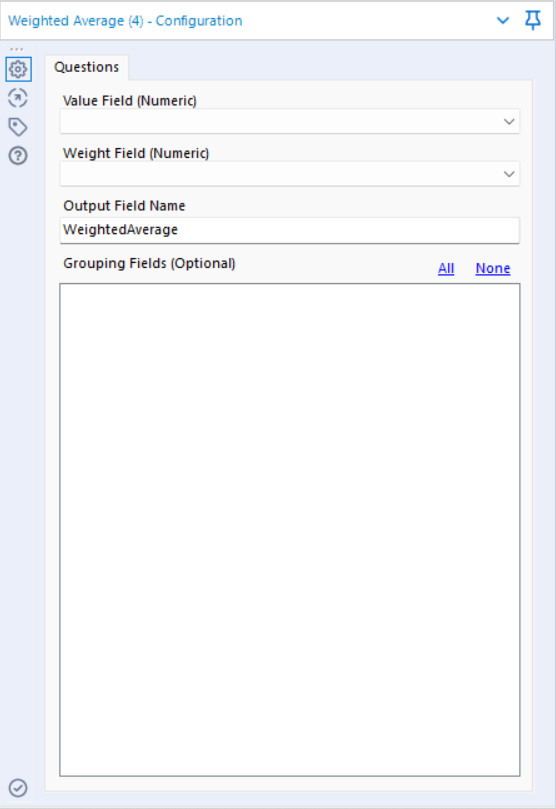The width and height of the screenshot is (556, 809).
Task: Select All grouping fields link
Action: [x=446, y=268]
